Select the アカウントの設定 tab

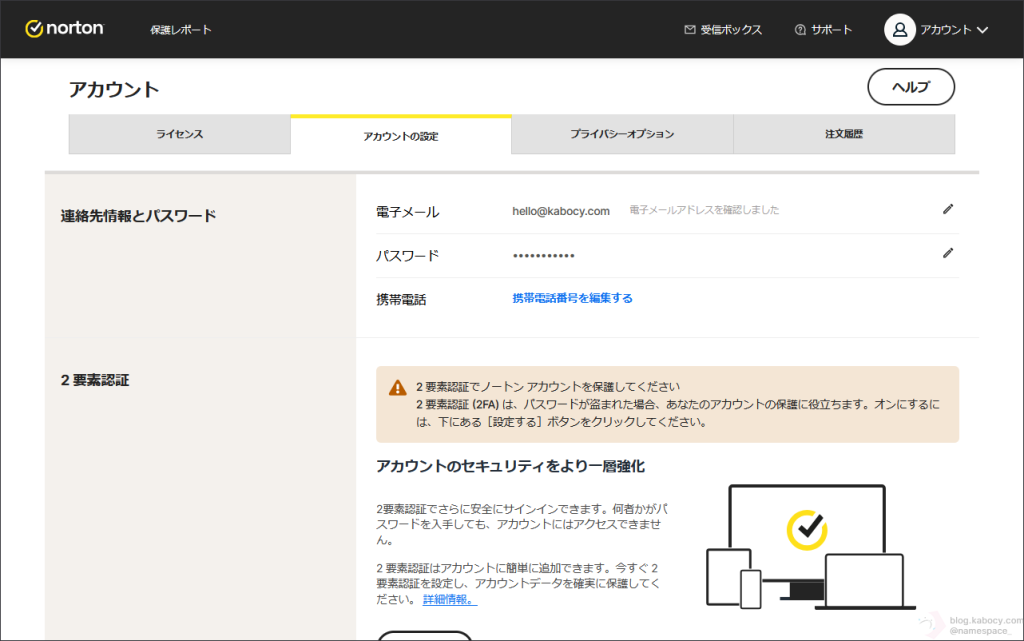tap(401, 135)
